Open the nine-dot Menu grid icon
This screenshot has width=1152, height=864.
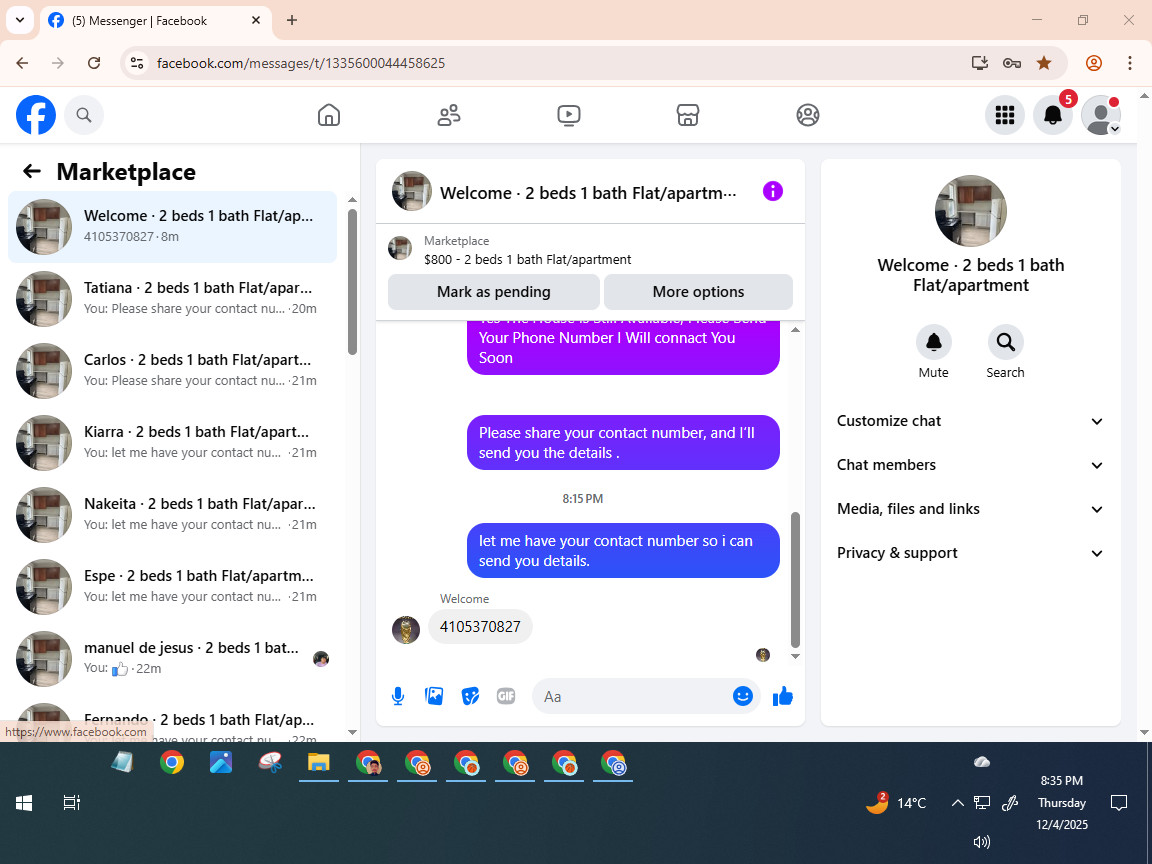[x=1004, y=115]
